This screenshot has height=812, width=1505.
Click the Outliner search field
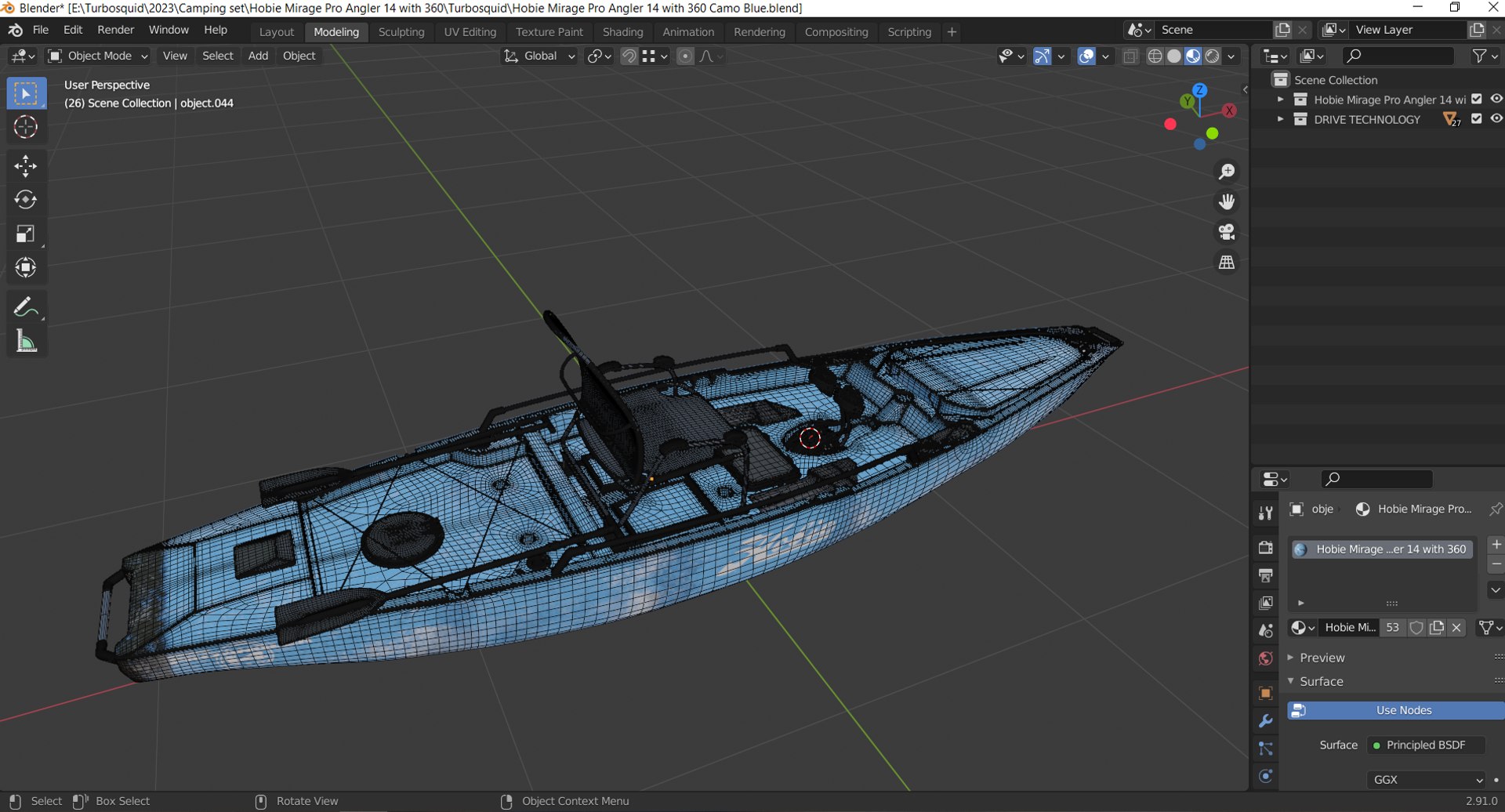tap(1398, 56)
